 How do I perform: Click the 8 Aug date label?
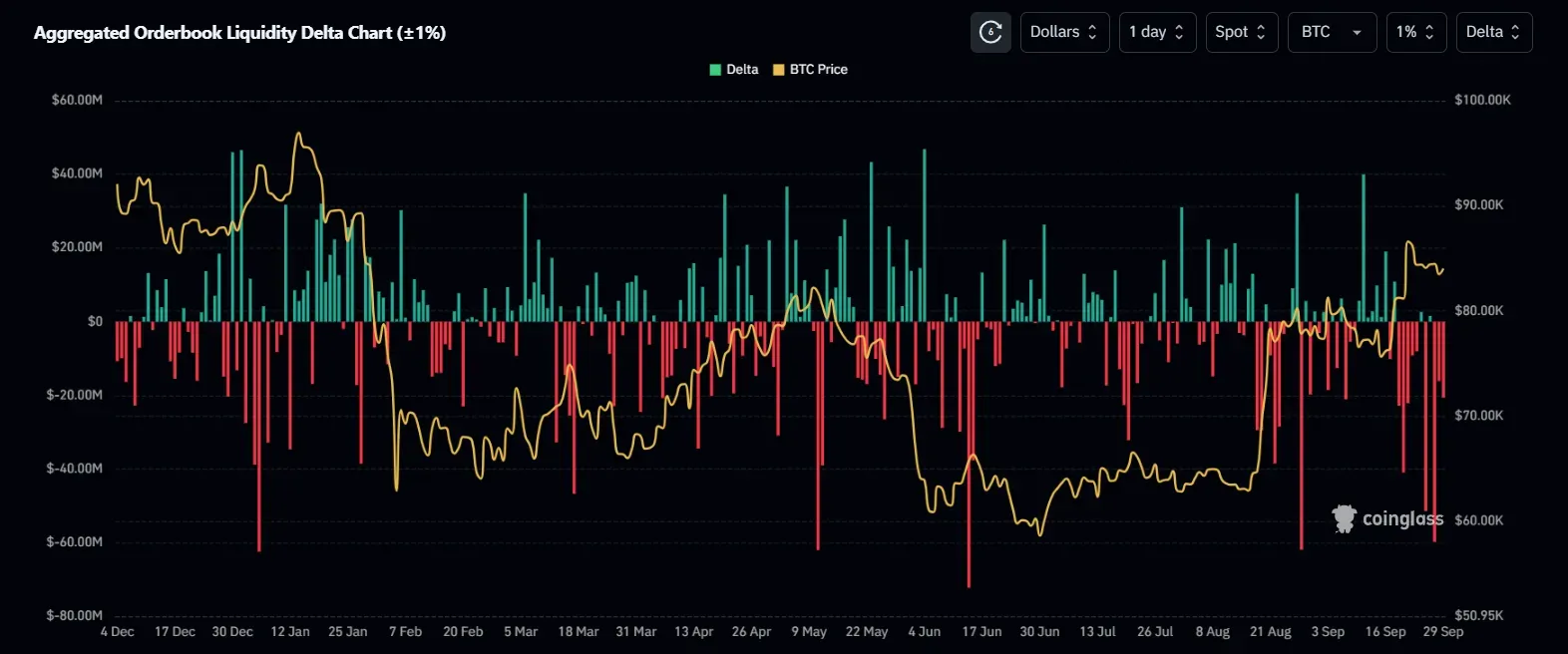(1213, 632)
